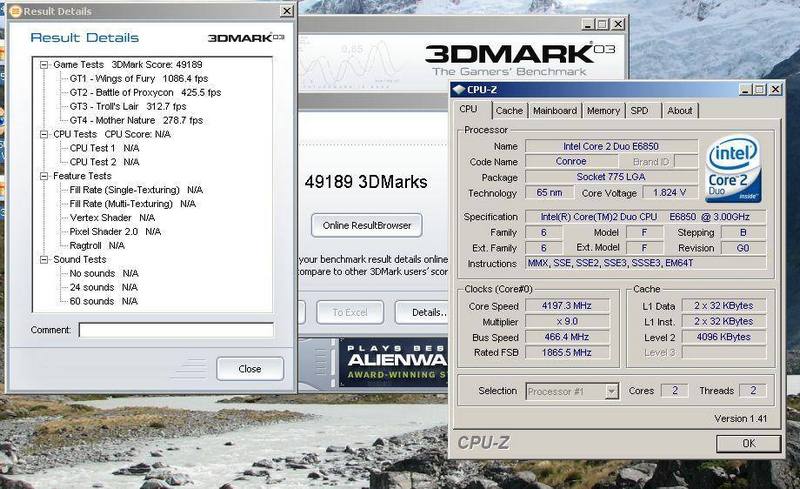Select CPU Test 1 row
Screen dimensions: 800x489
click(105, 148)
